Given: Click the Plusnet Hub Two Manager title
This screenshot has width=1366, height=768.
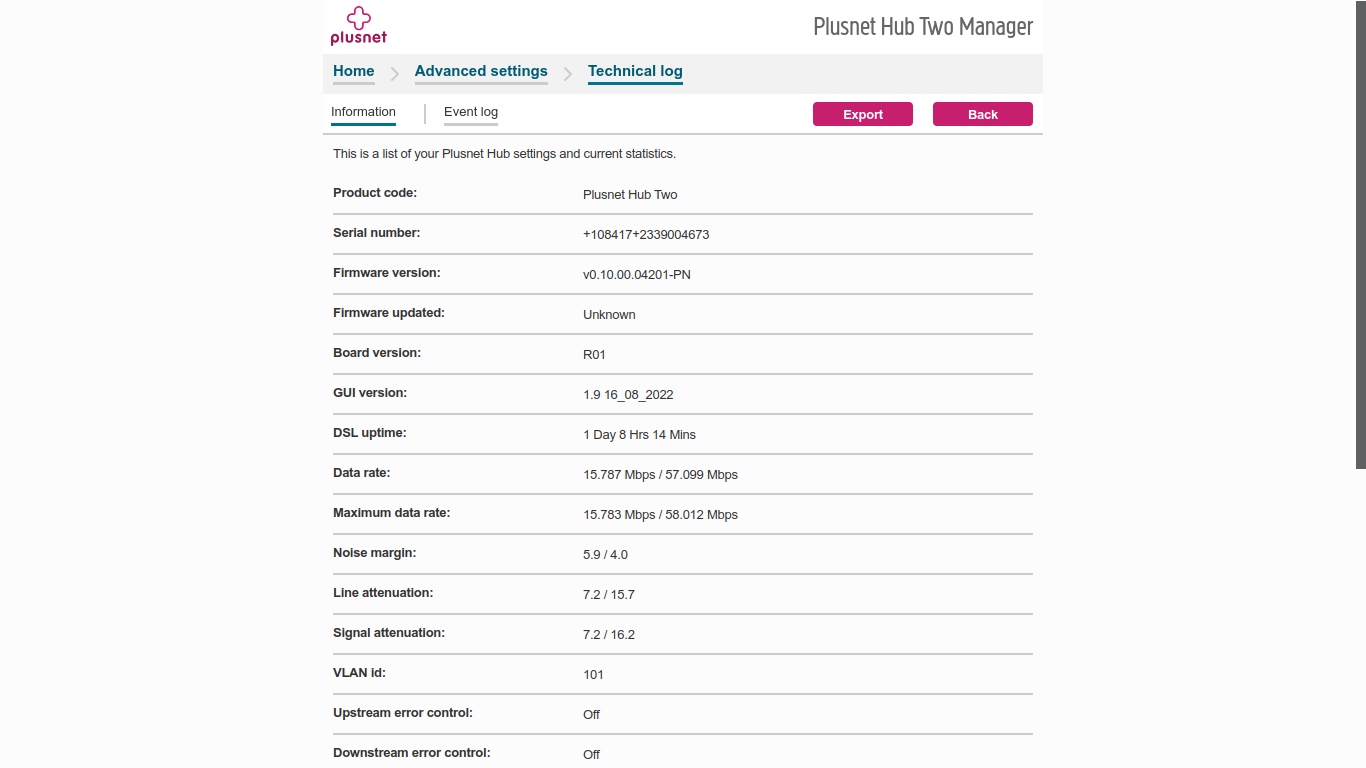Looking at the screenshot, I should [x=922, y=27].
